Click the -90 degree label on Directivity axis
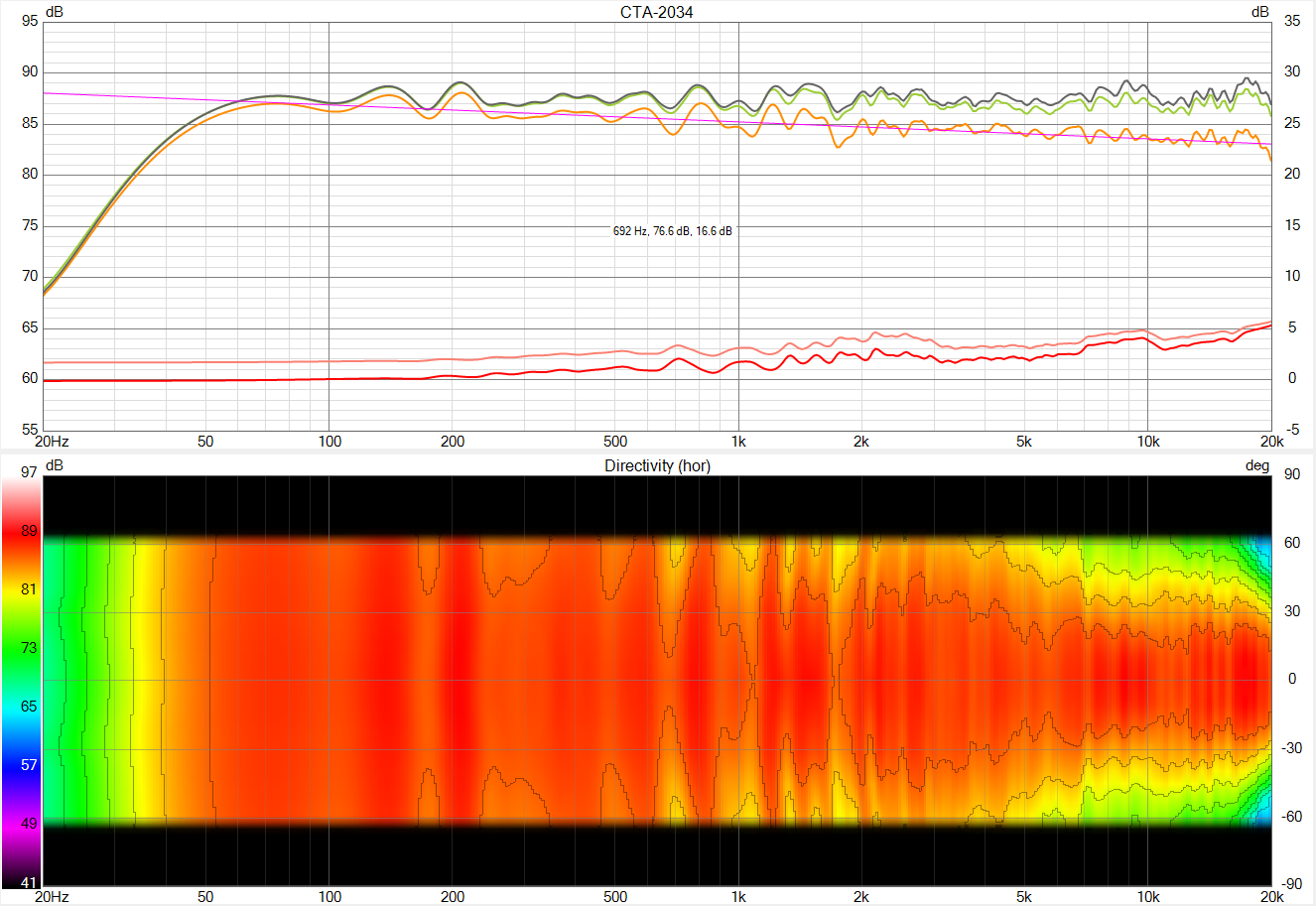The height and width of the screenshot is (906, 1316). coord(1291,884)
